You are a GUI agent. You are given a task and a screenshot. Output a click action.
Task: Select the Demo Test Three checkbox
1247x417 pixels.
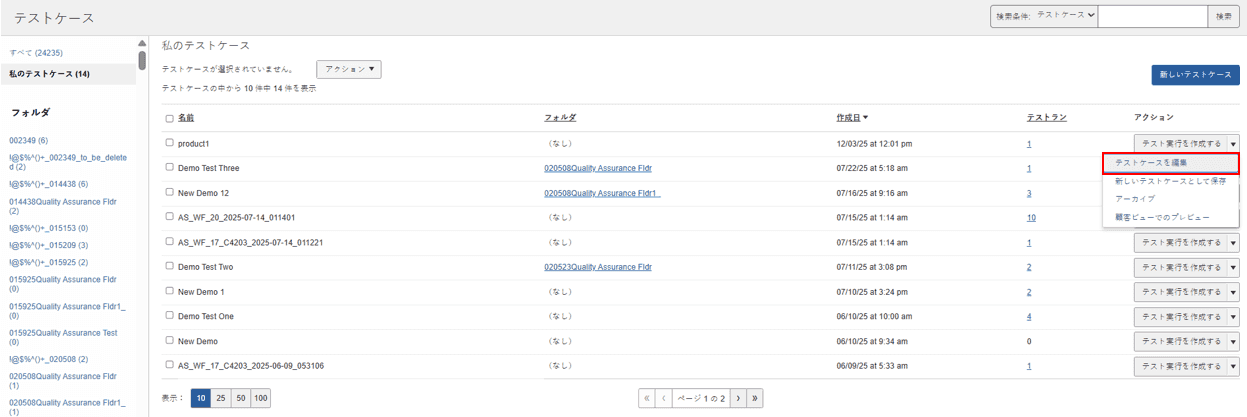tap(169, 167)
